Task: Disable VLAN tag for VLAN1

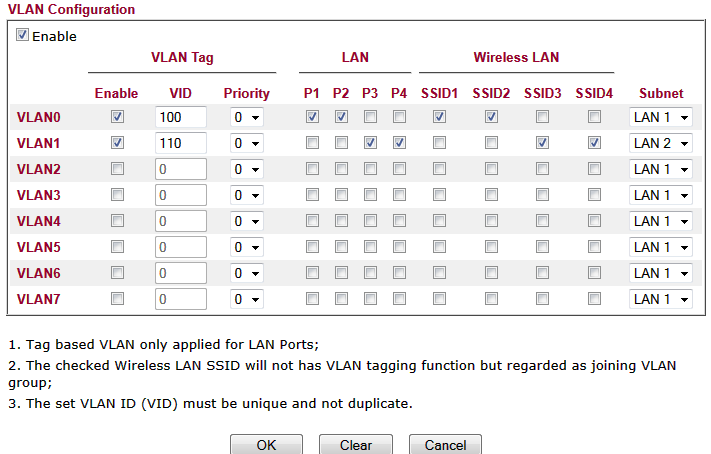Action: point(117,143)
